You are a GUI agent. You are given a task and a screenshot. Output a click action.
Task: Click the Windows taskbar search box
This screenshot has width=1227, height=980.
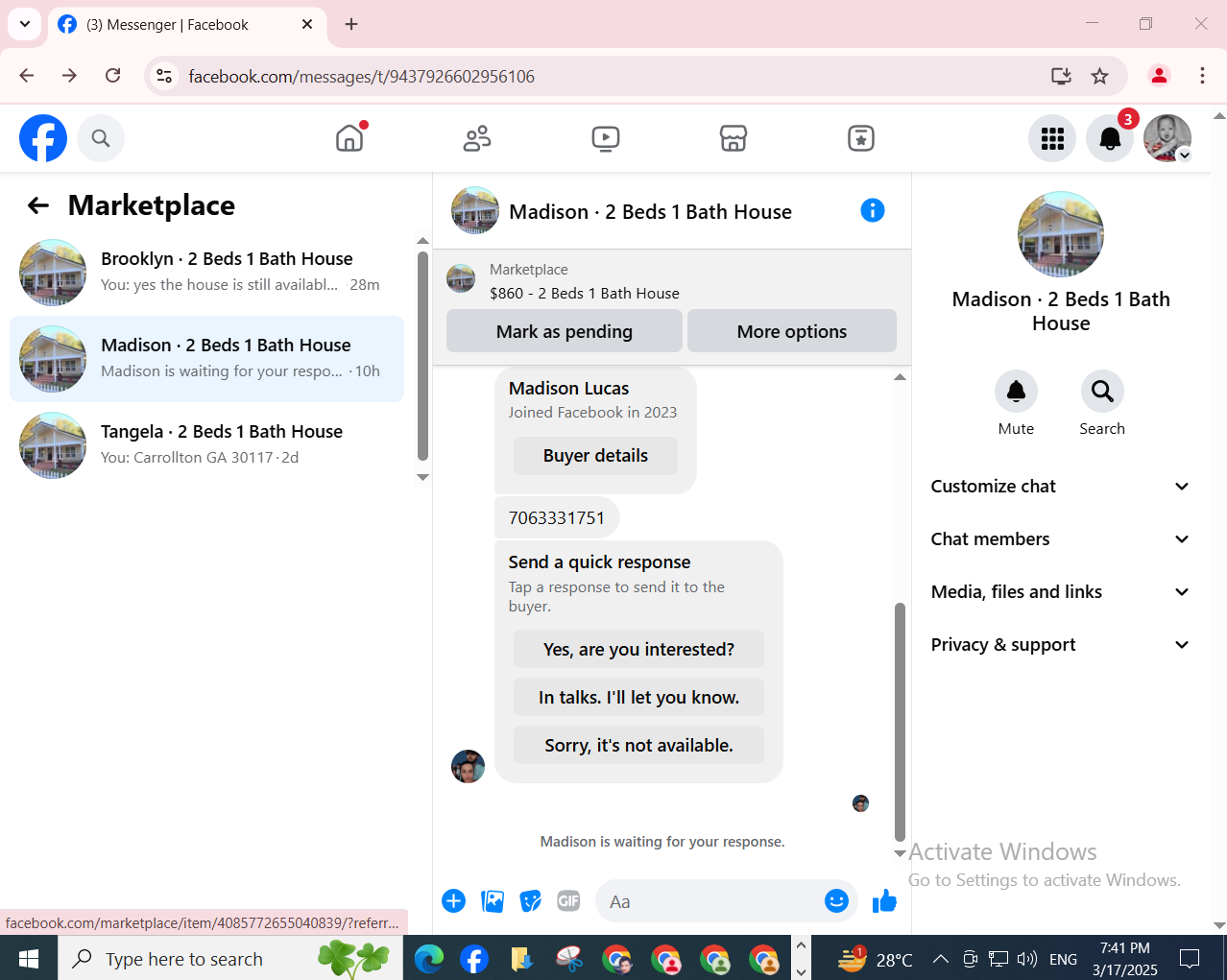(230, 958)
